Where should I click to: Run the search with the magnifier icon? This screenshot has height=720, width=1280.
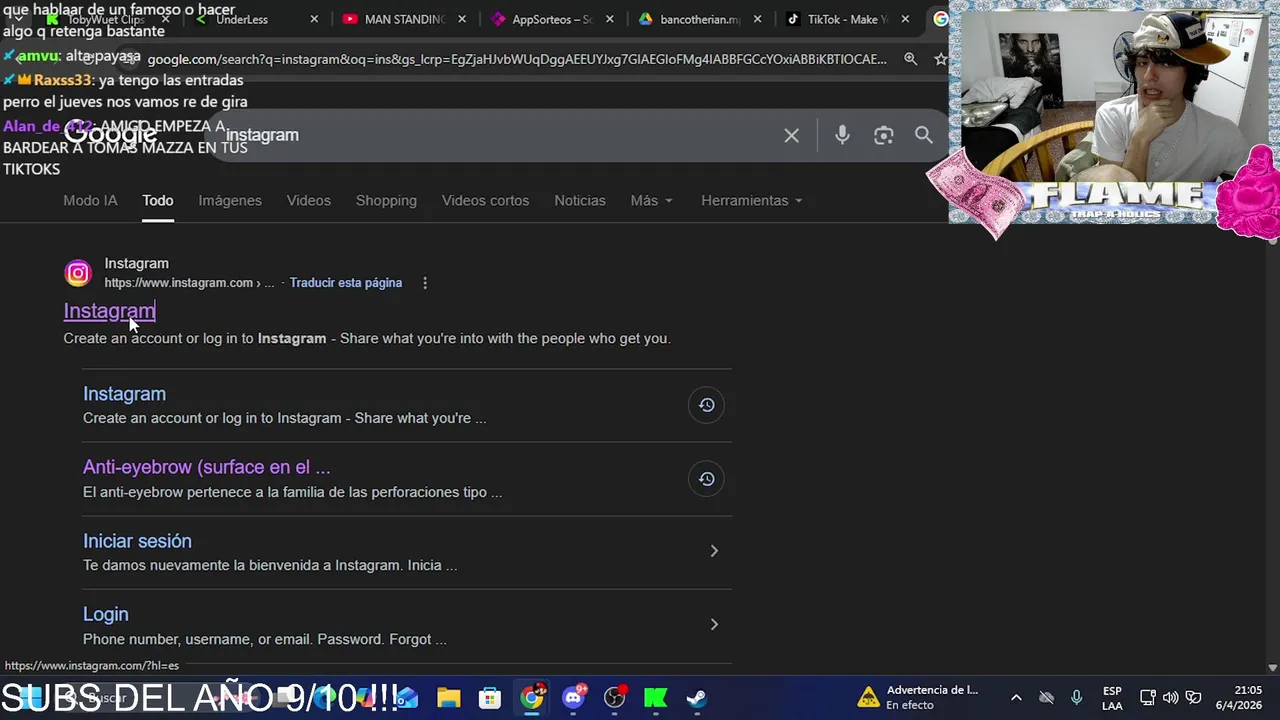(x=924, y=135)
